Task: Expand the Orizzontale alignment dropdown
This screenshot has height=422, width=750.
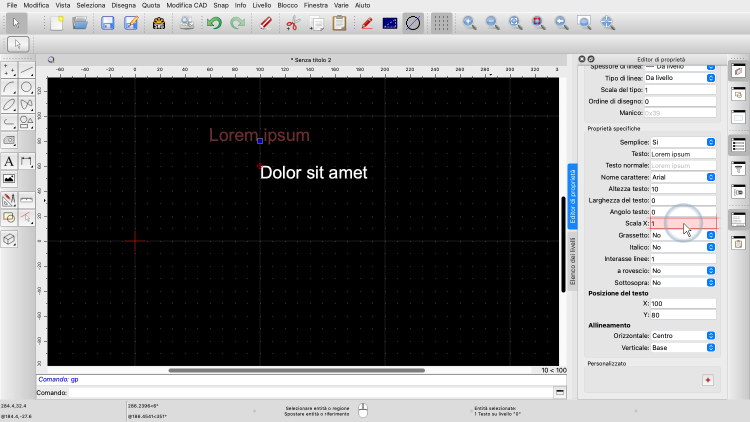Action: tap(683, 335)
